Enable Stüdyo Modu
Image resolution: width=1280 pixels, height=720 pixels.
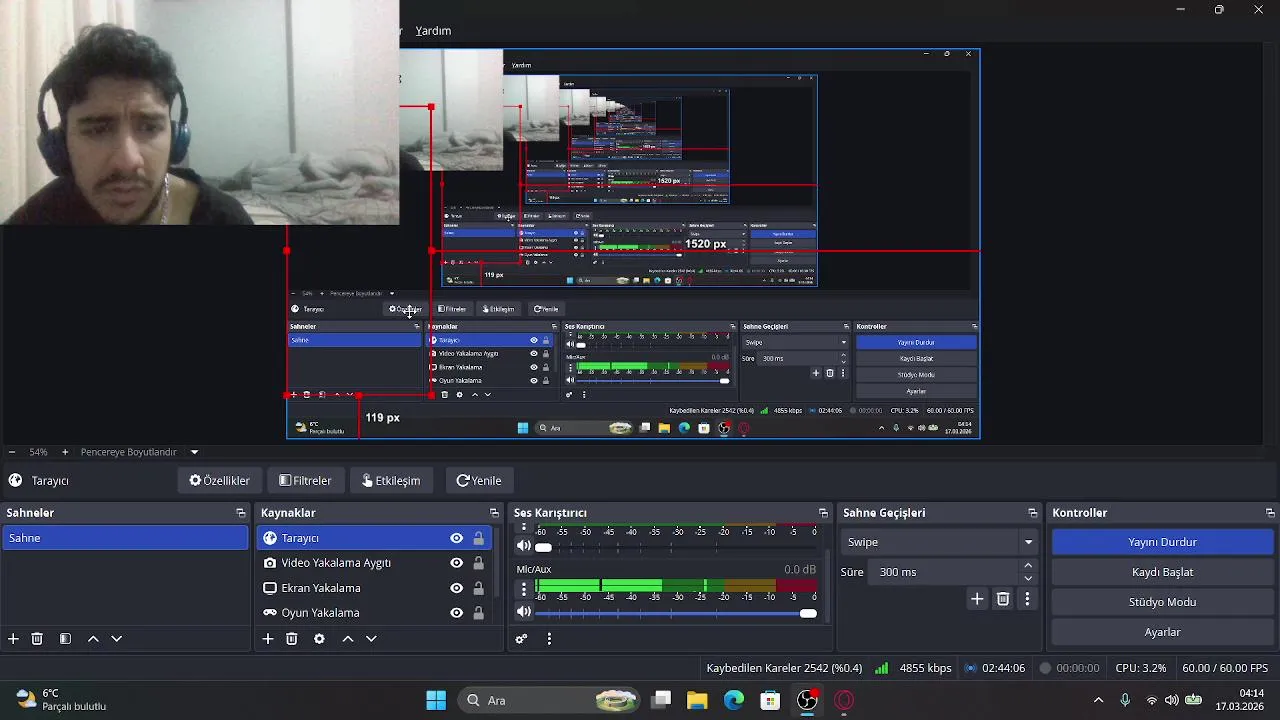pos(1162,602)
